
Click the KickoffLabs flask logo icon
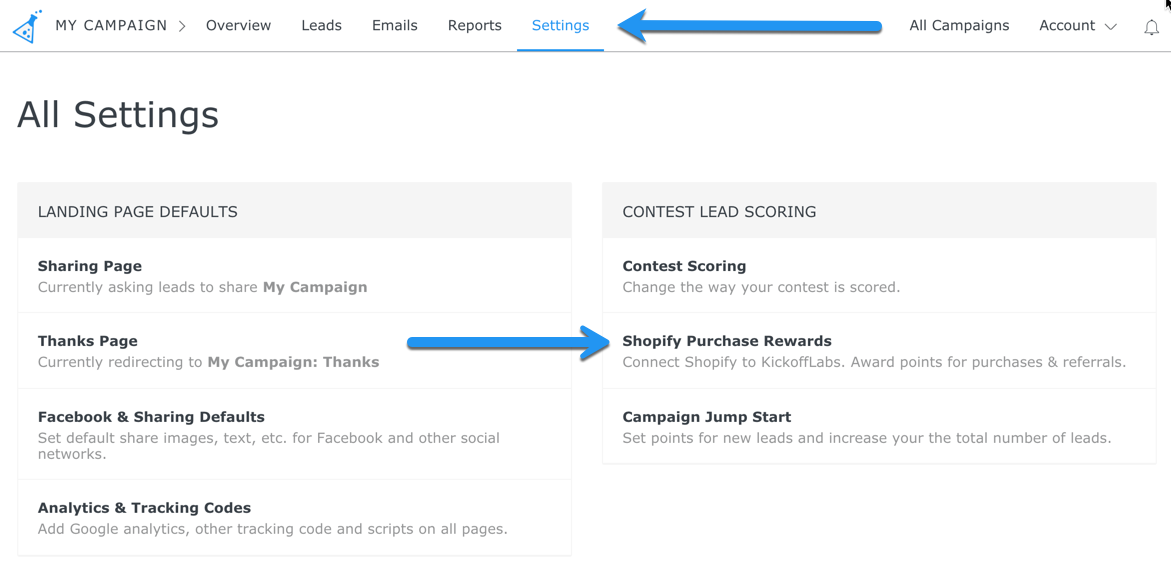pos(27,27)
